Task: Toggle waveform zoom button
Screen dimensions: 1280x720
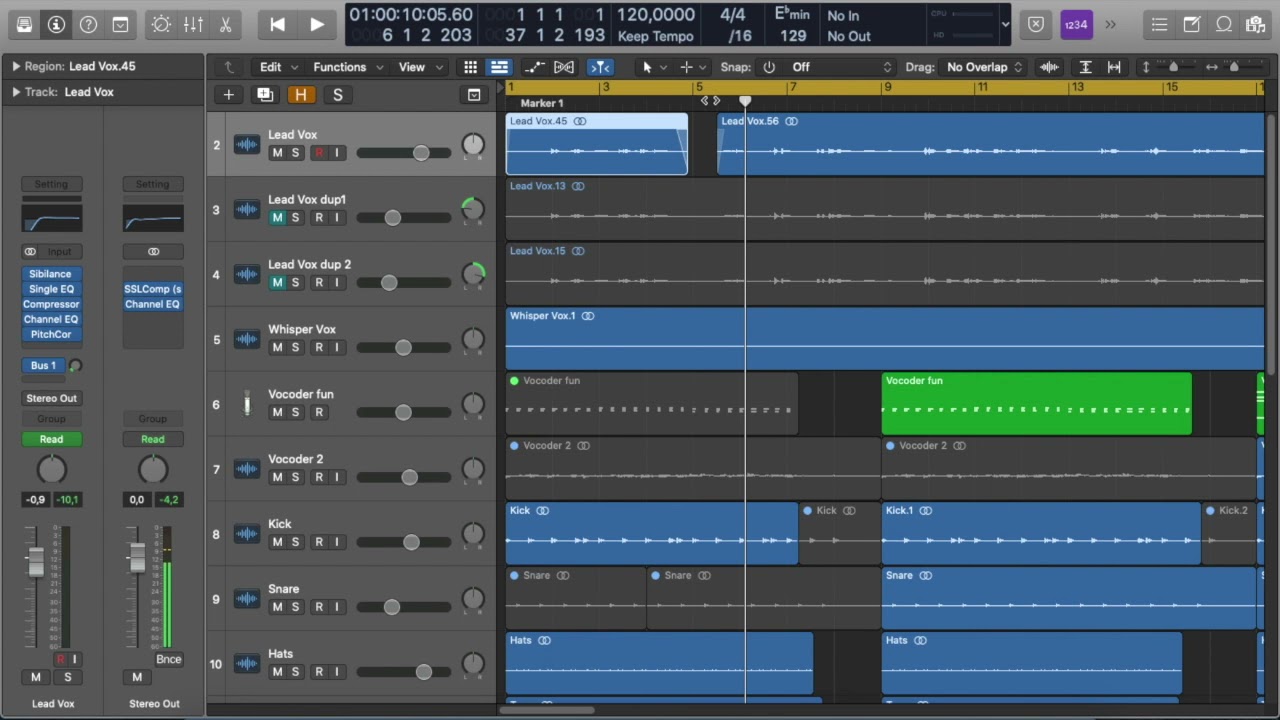Action: click(1049, 67)
